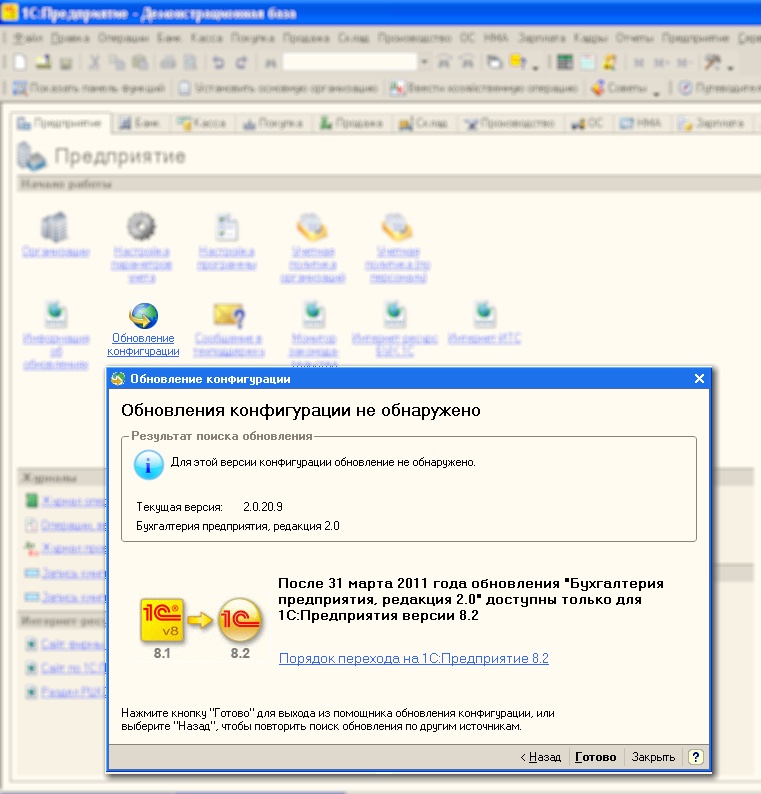Click the envelope icon Сообщение в техподдержку
The width and height of the screenshot is (761, 794).
(x=229, y=315)
